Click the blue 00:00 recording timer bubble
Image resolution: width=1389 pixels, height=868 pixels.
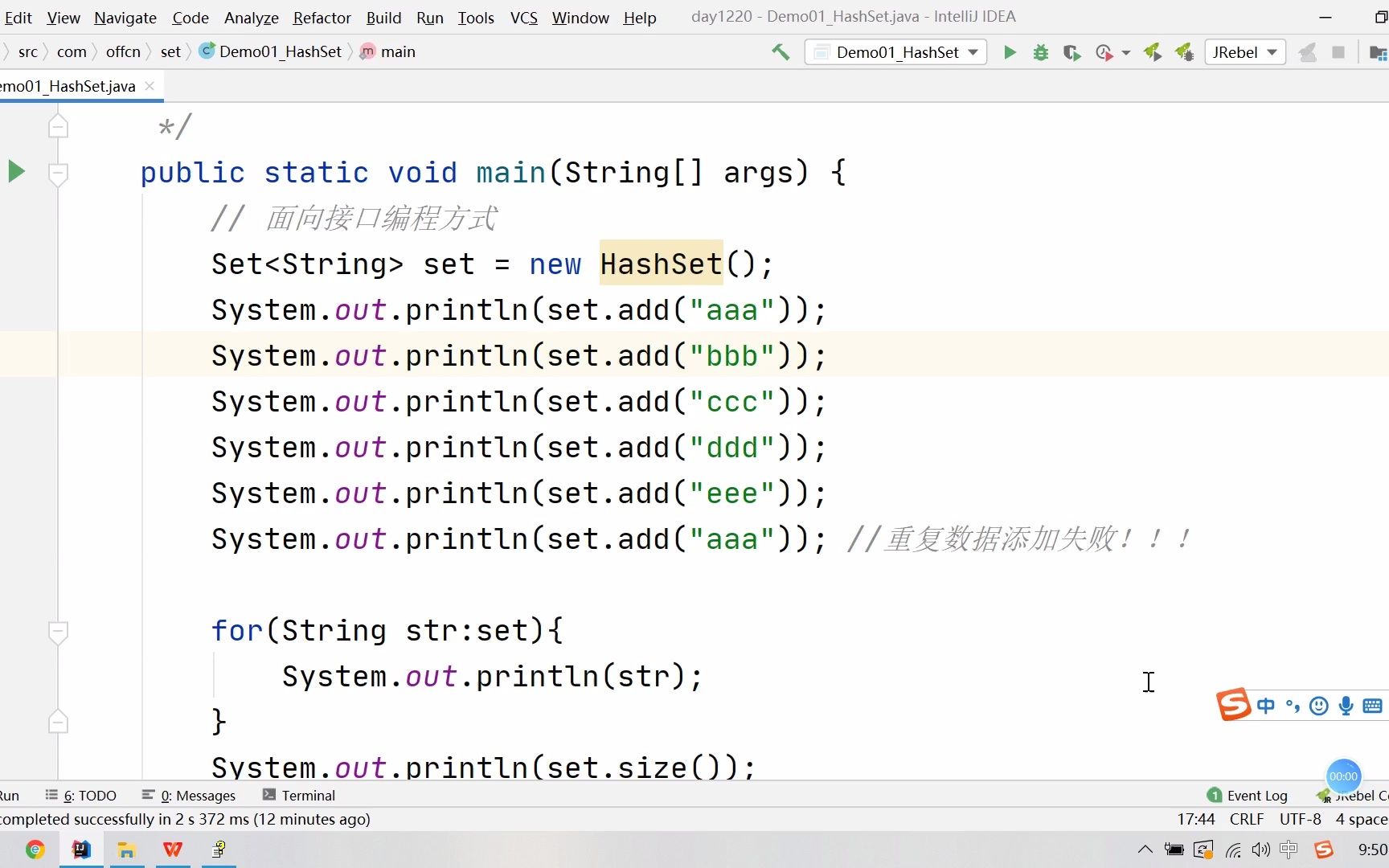click(x=1343, y=776)
